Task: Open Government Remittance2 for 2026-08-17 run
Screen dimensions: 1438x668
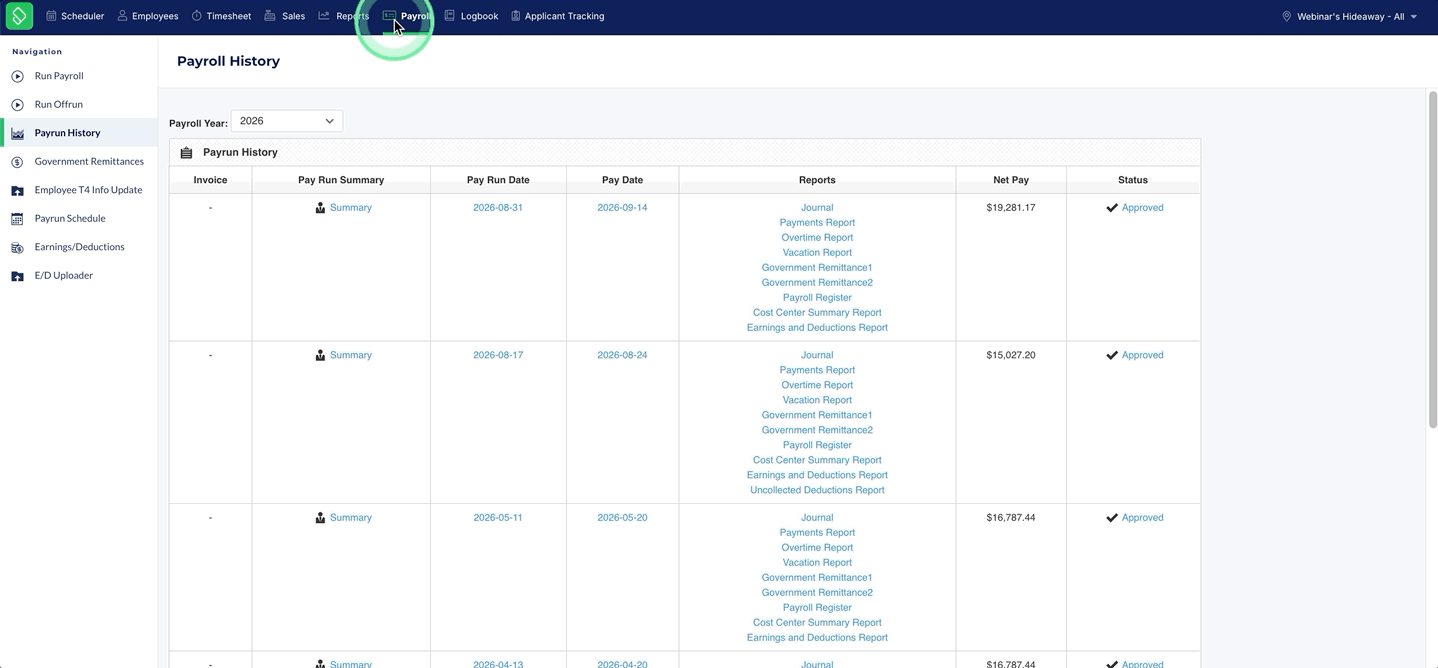Action: tap(817, 430)
